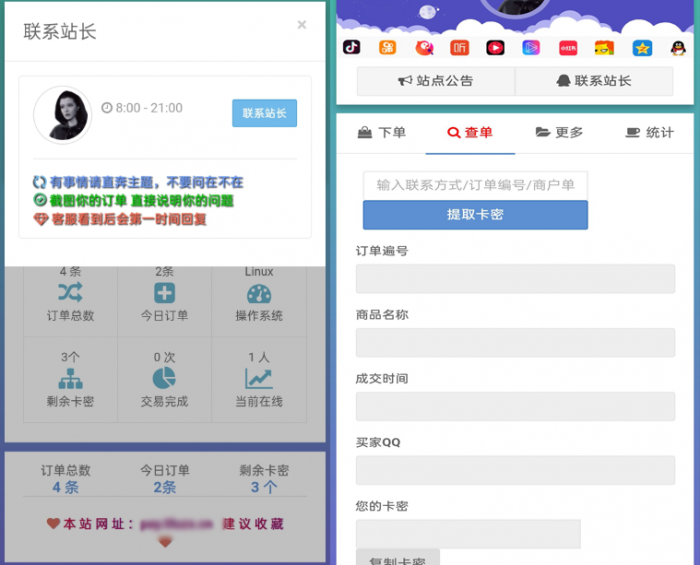Open the red YouTube-style video icon
The width and height of the screenshot is (700, 565).
(495, 47)
